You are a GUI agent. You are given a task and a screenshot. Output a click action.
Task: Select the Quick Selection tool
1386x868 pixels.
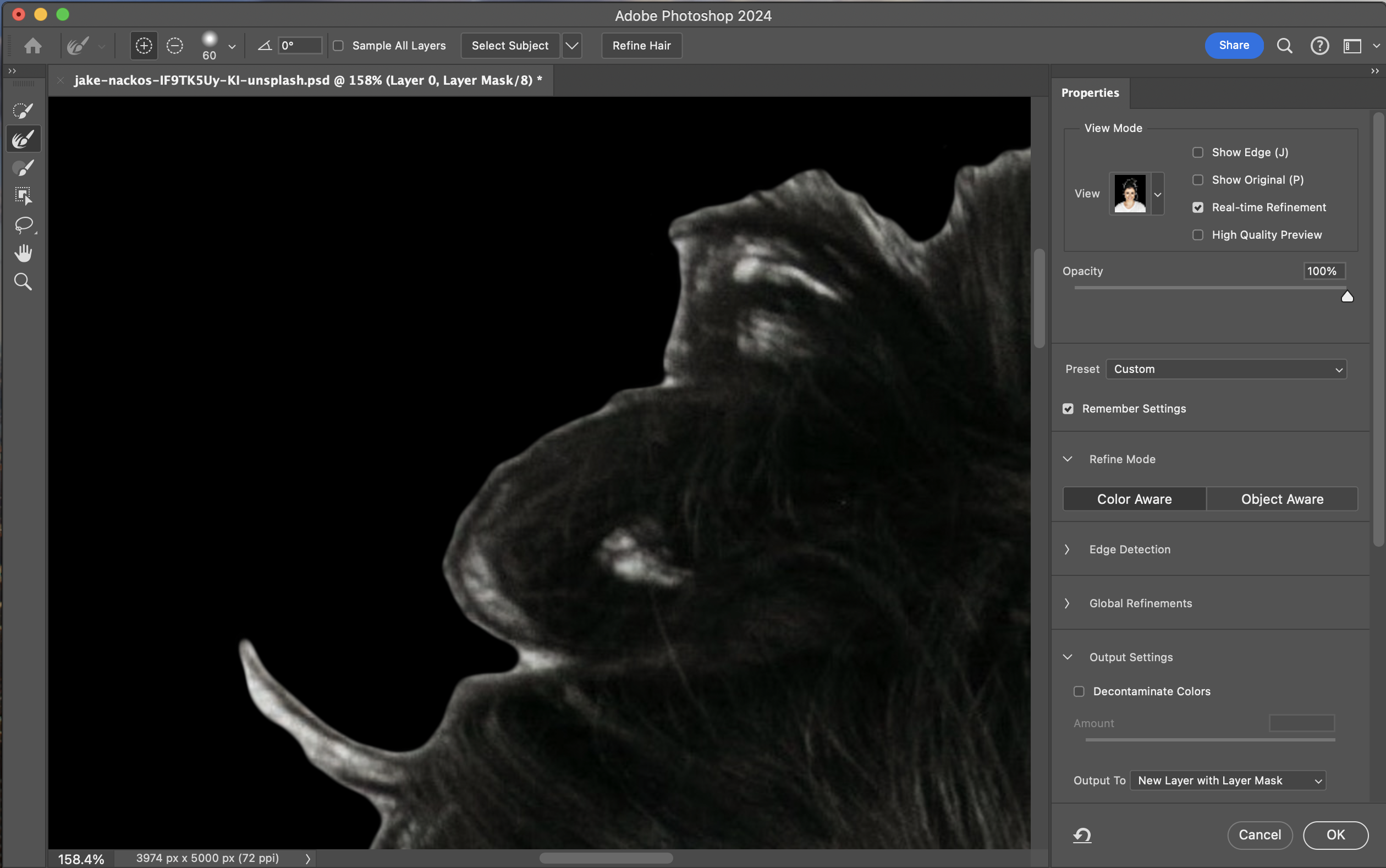tap(23, 110)
